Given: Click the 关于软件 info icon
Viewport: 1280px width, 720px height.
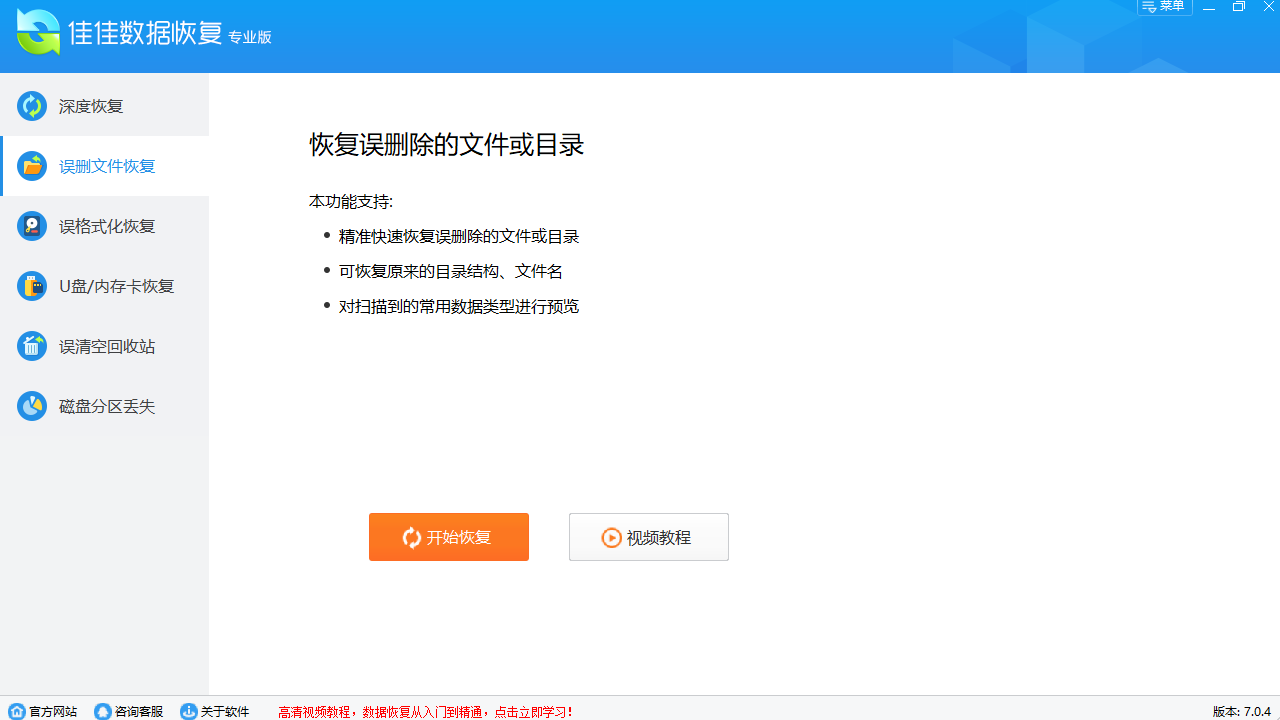Looking at the screenshot, I should (x=189, y=711).
